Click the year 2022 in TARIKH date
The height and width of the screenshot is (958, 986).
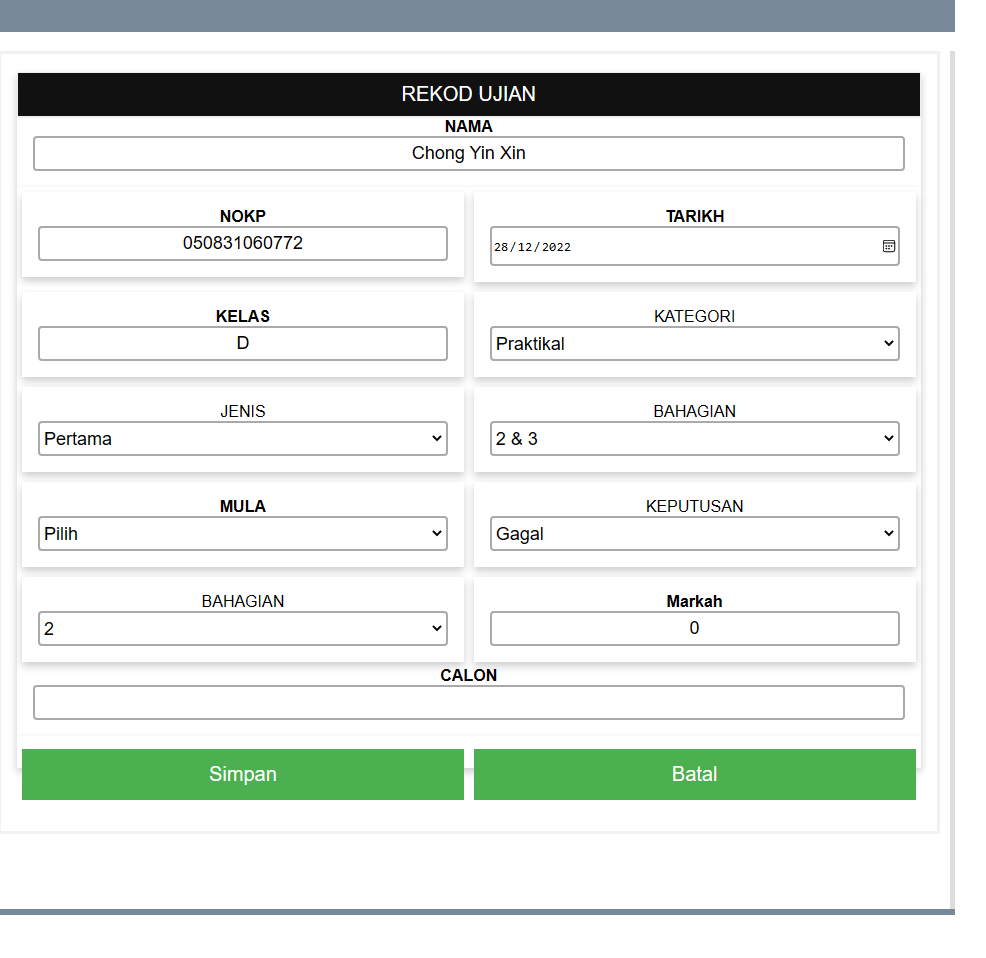pyautogui.click(x=556, y=247)
